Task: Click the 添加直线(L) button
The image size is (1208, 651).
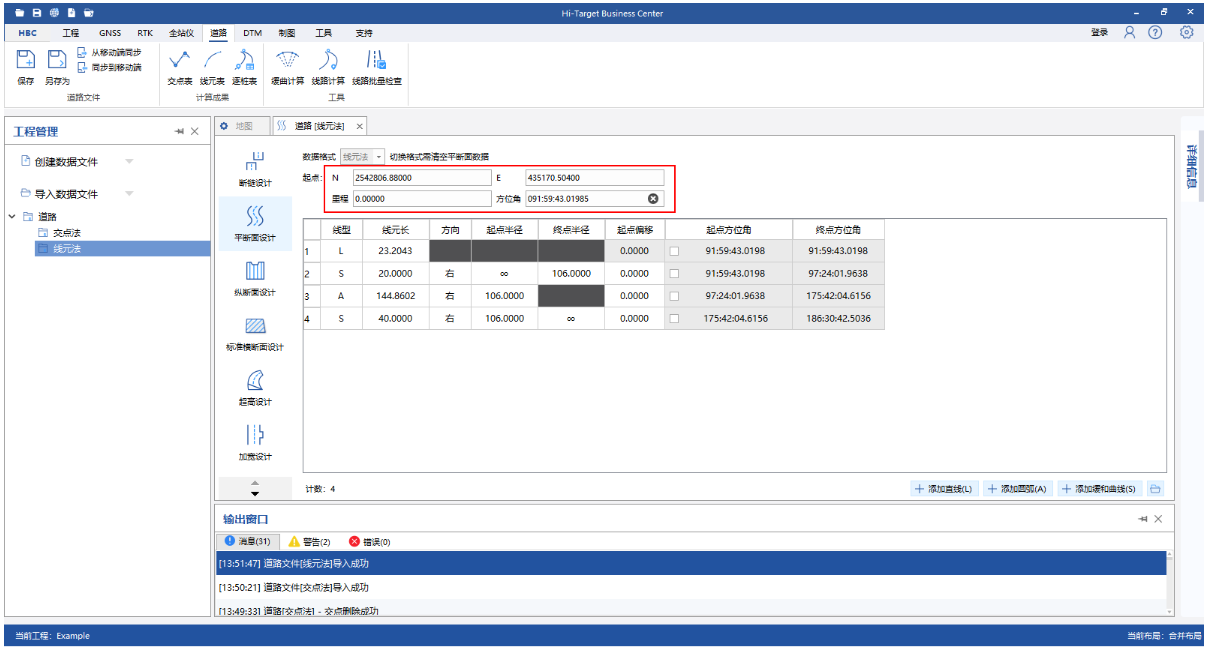Action: (944, 489)
